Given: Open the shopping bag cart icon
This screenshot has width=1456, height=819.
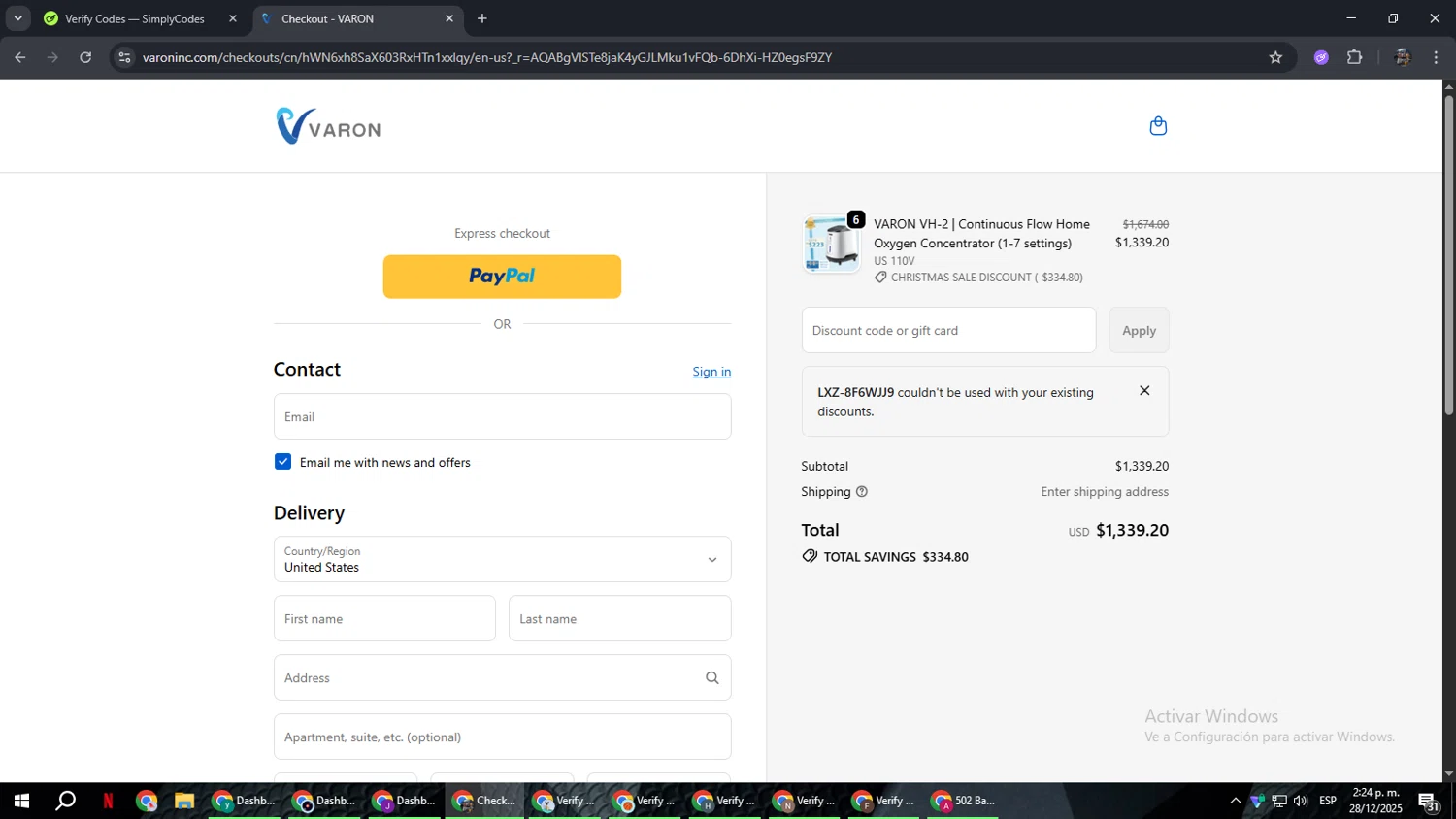Looking at the screenshot, I should 1158,126.
